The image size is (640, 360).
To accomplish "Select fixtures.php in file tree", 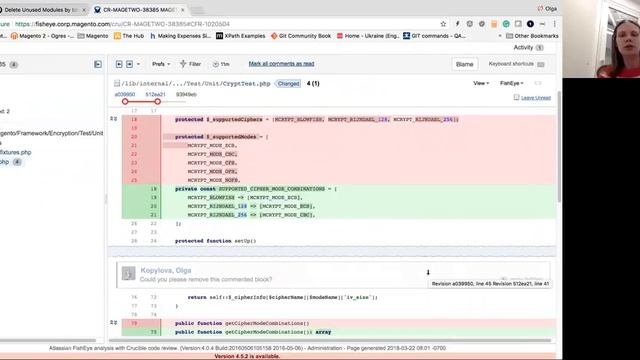I will [x=16, y=152].
